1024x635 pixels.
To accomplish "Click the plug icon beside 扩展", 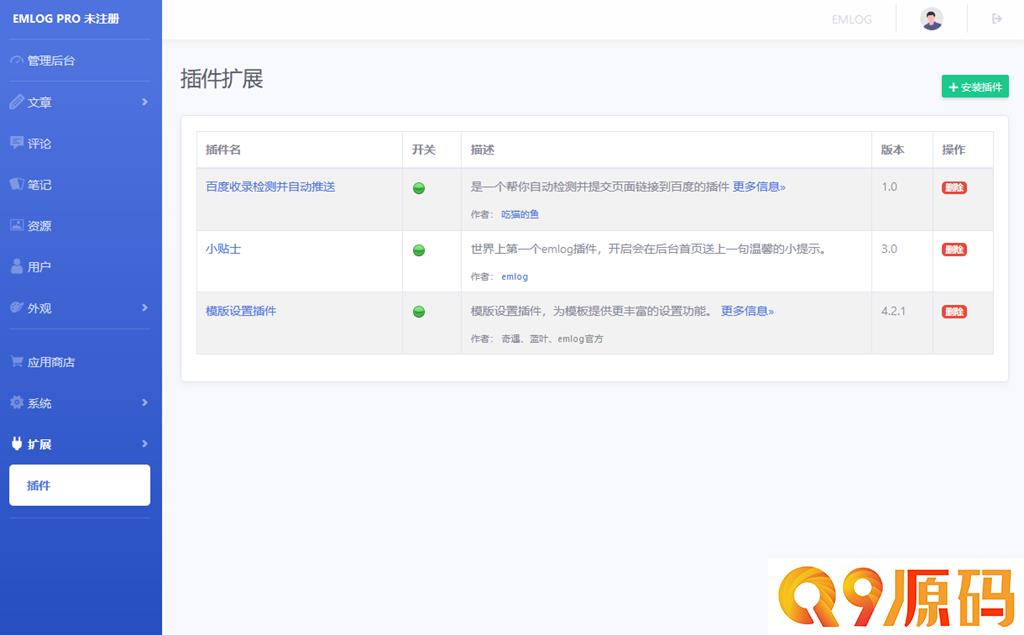I will 17,444.
